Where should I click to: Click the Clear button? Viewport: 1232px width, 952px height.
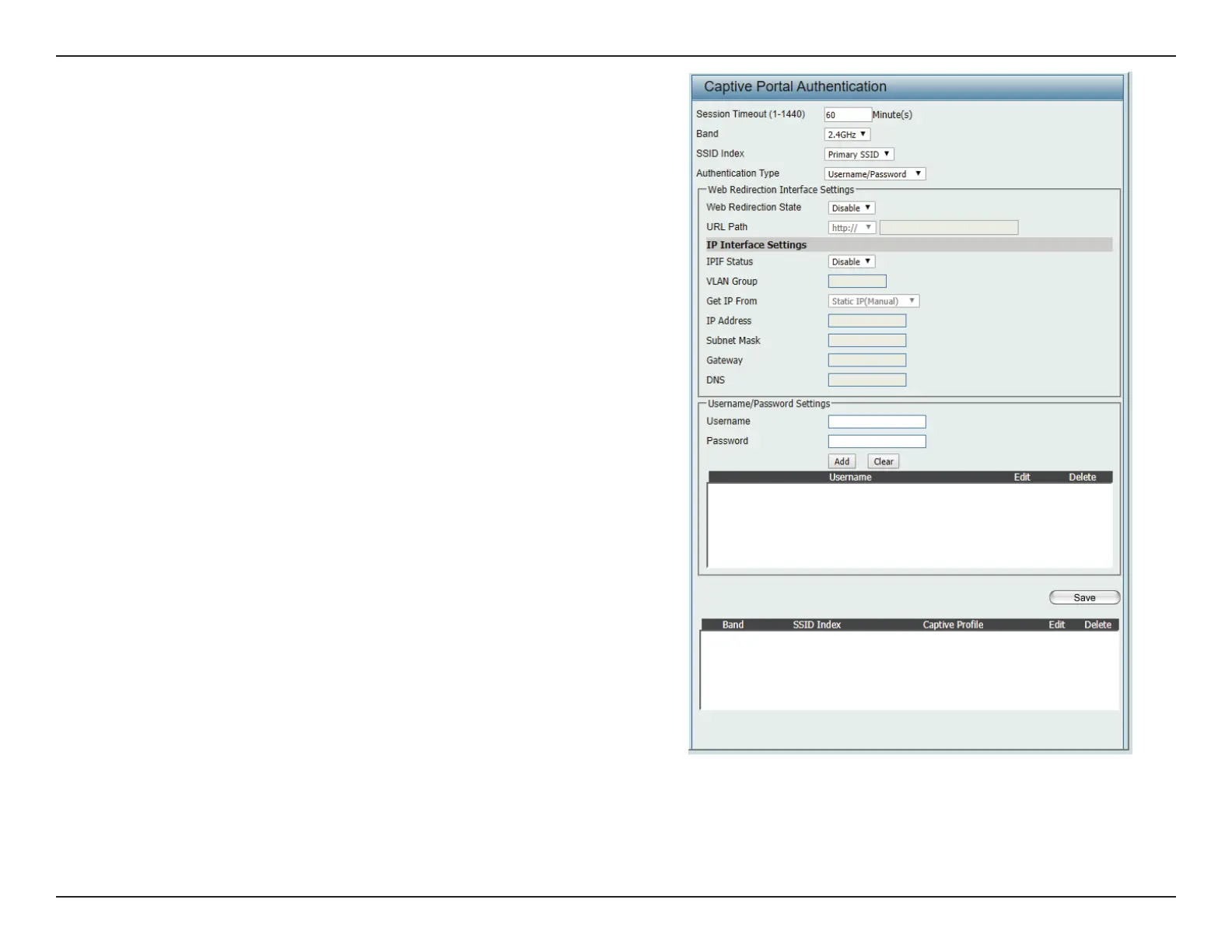click(884, 461)
